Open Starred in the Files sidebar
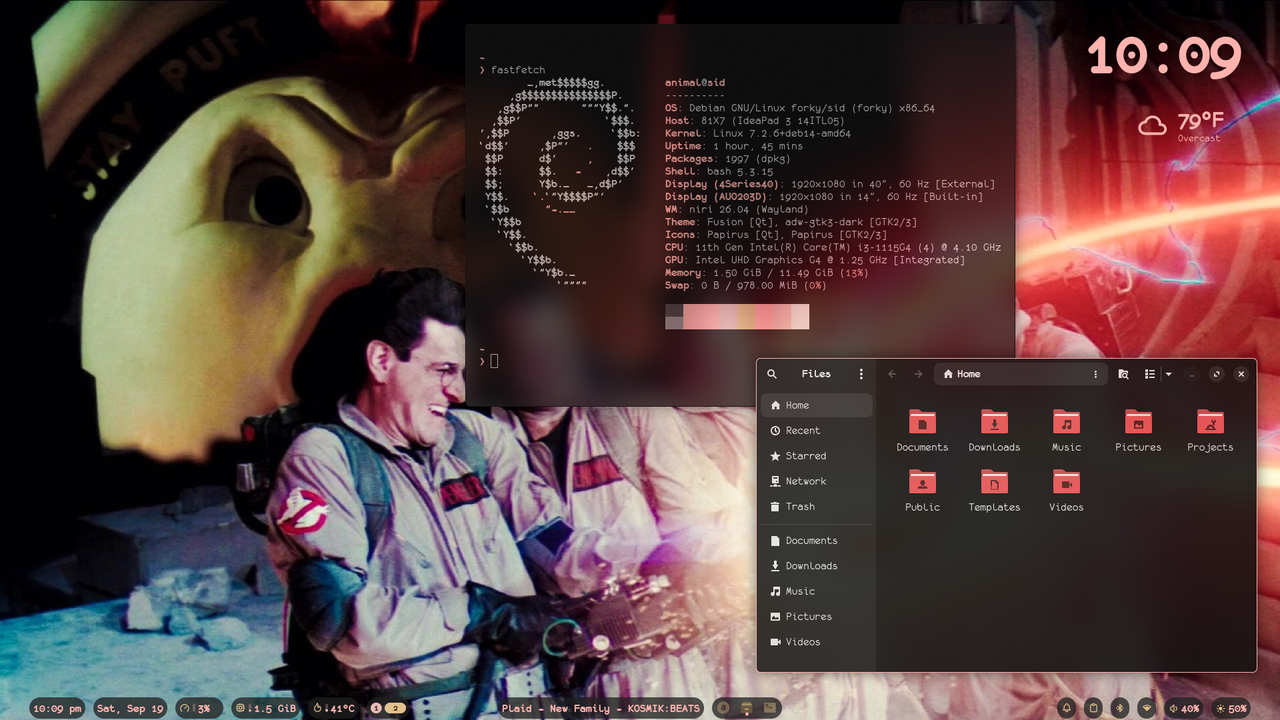Viewport: 1280px width, 720px height. 816,456
